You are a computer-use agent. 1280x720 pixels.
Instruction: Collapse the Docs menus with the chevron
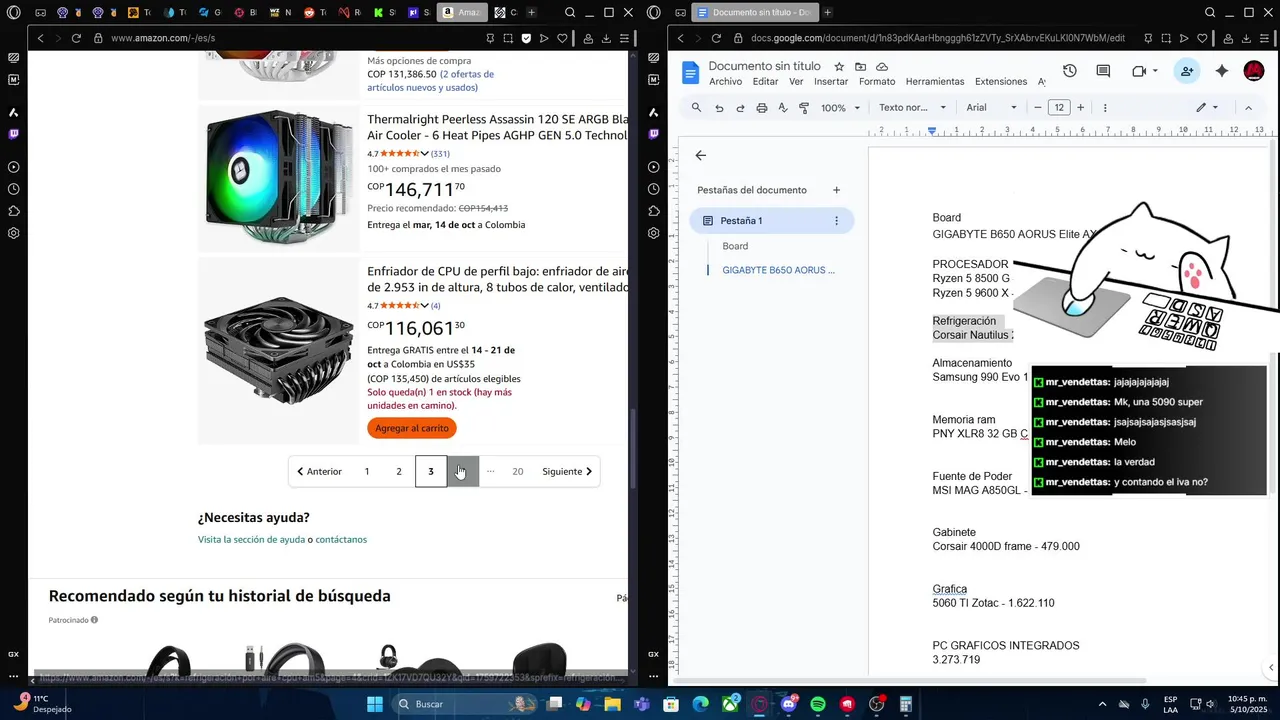pos(1248,108)
